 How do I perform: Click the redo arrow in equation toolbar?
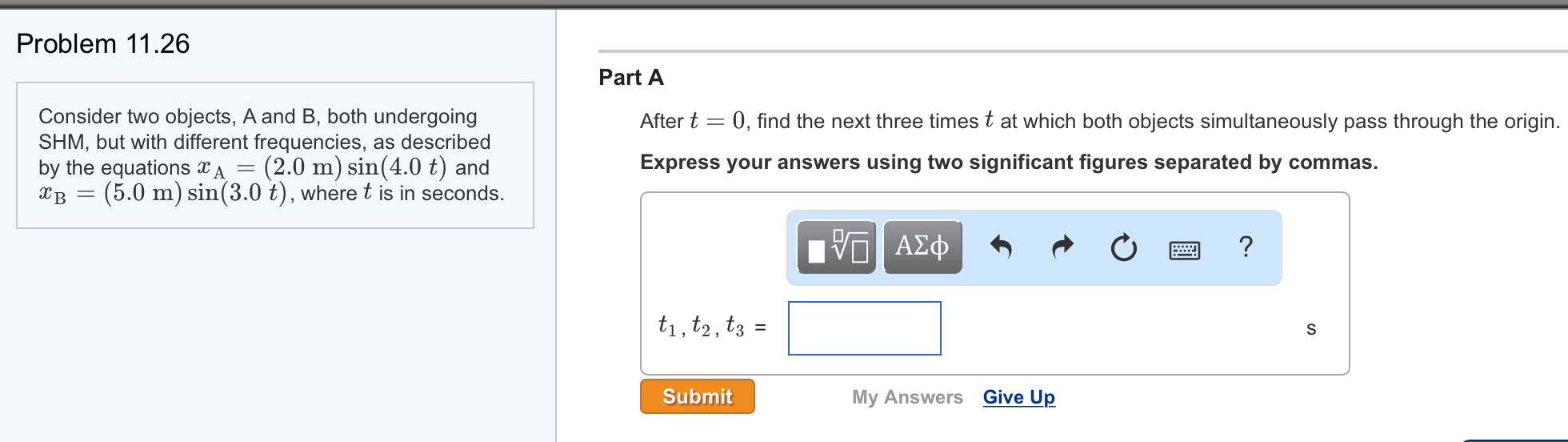[x=1062, y=247]
